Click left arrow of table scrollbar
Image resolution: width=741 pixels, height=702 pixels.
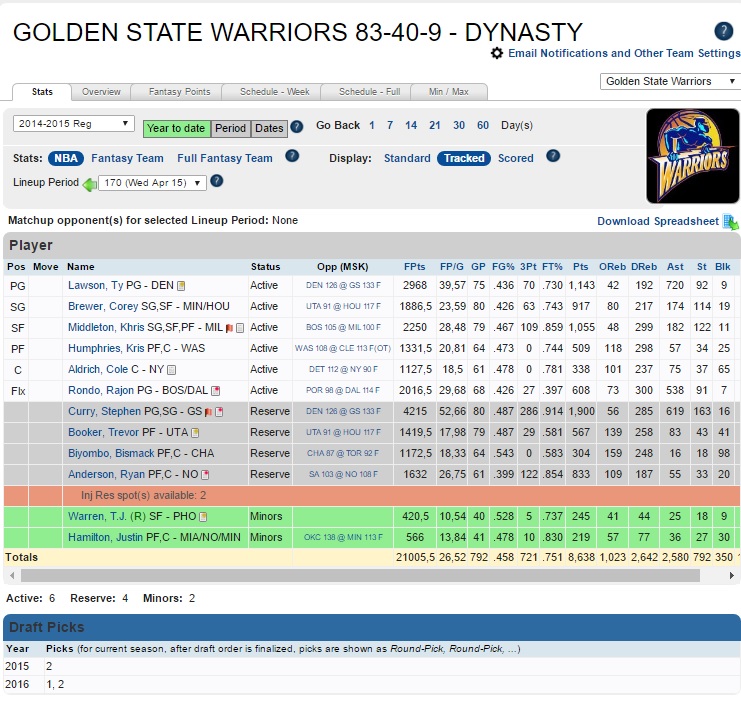12,575
